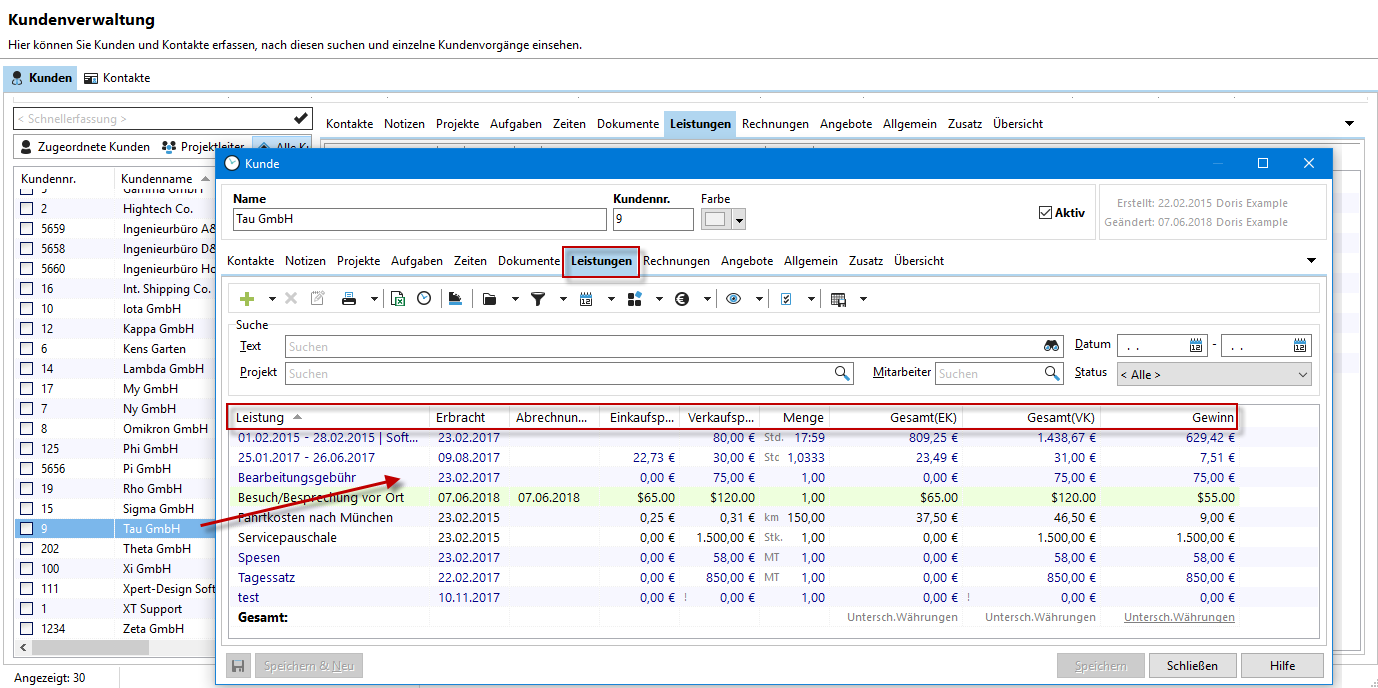The height and width of the screenshot is (688, 1378).
Task: Click binoculars search icon in Text field
Action: [x=1051, y=346]
